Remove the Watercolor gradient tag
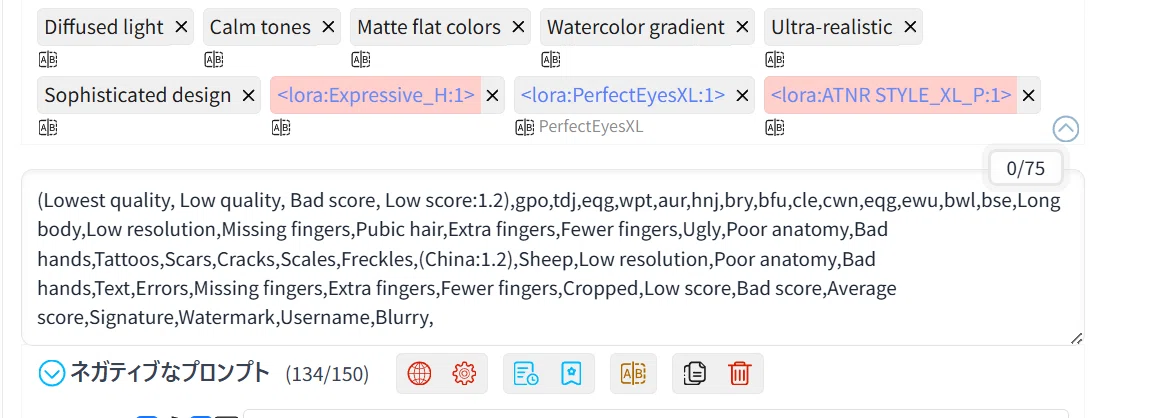1160x418 pixels. [x=741, y=27]
